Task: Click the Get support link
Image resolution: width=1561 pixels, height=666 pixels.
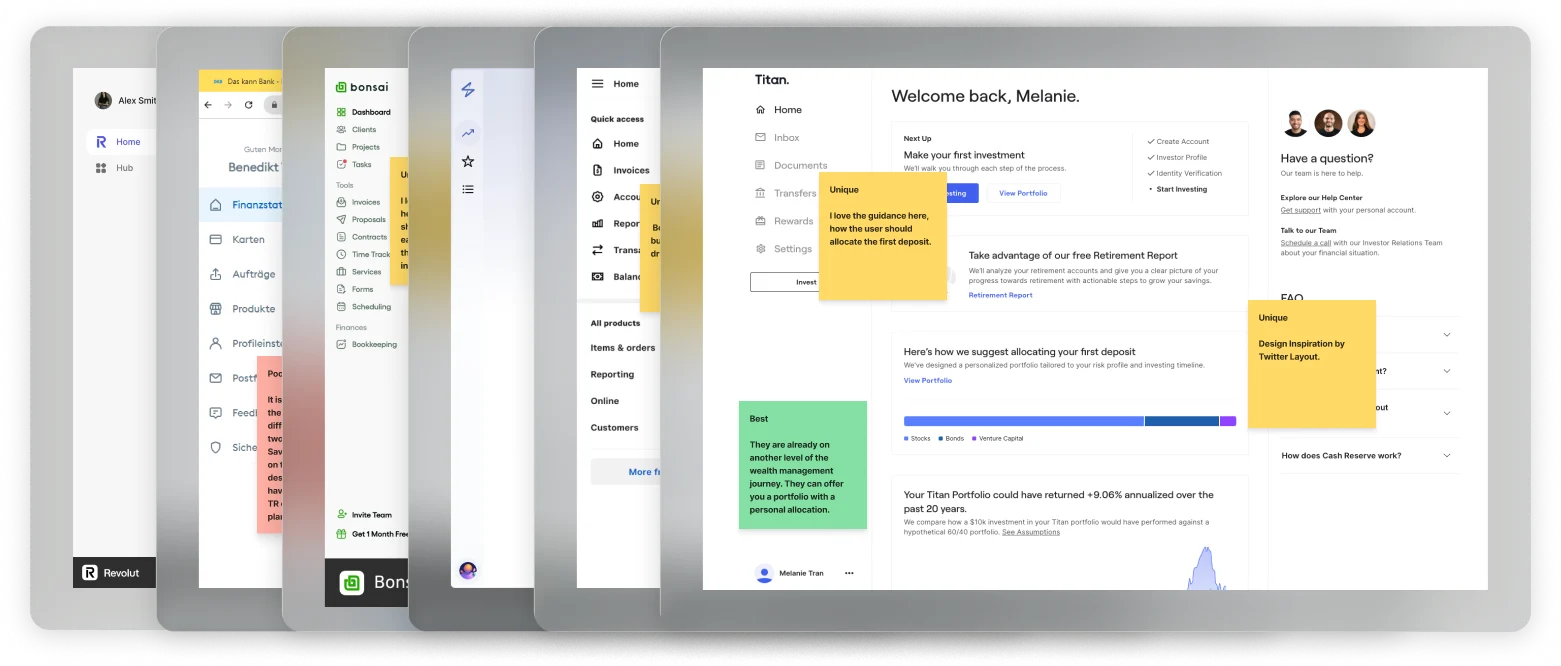Action: pyautogui.click(x=1301, y=210)
